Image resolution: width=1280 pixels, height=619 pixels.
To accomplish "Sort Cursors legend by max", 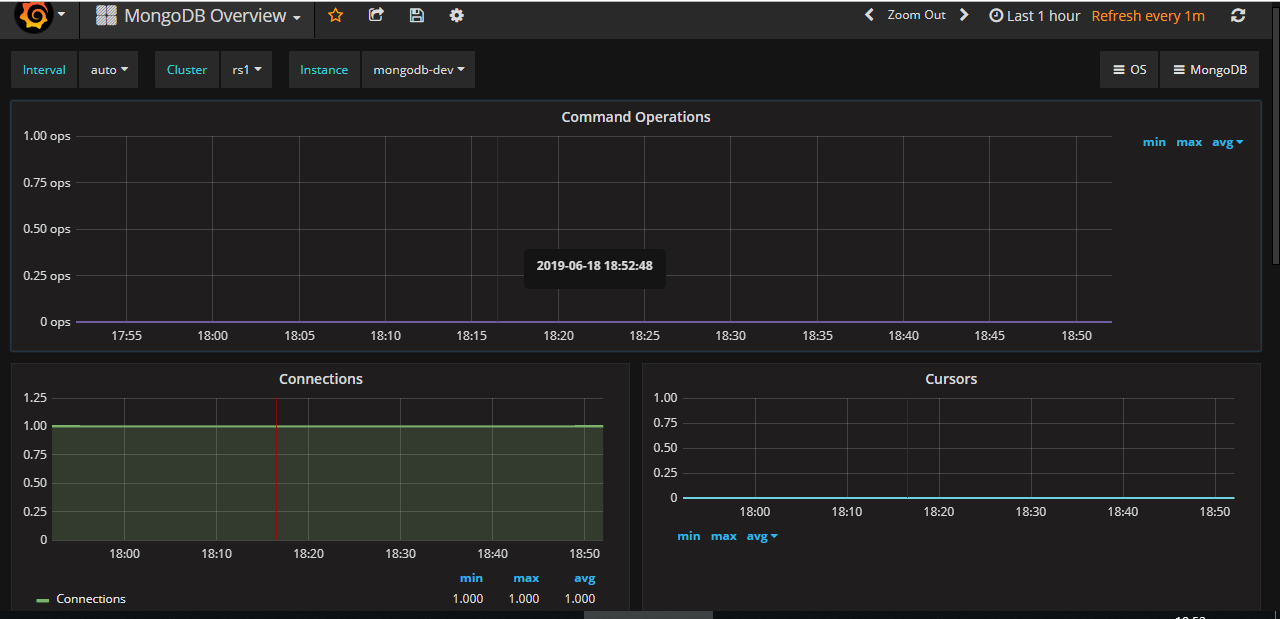I will coord(724,536).
